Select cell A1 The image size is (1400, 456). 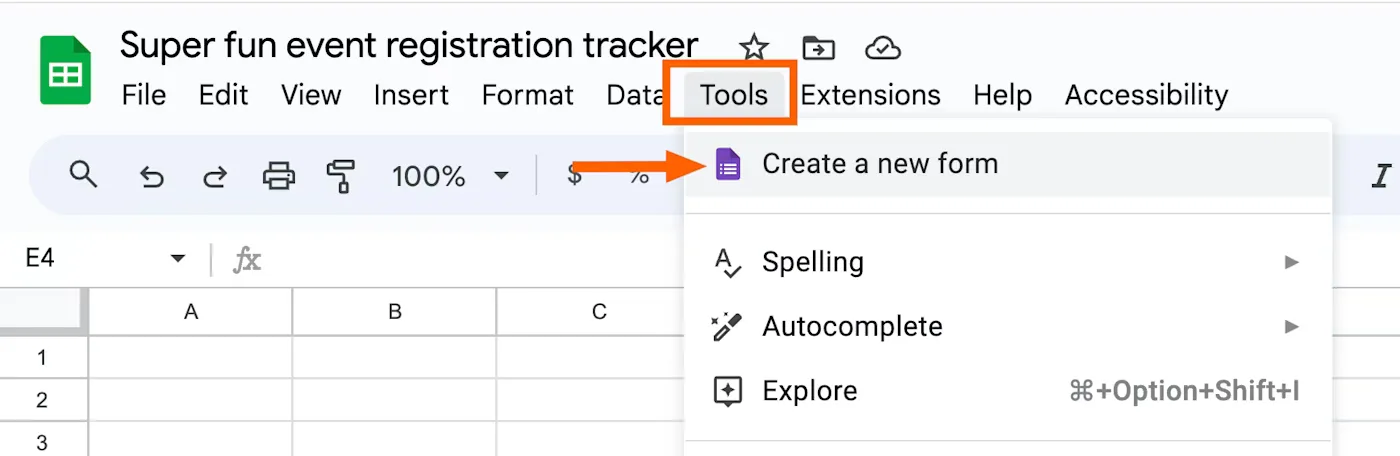tap(191, 357)
